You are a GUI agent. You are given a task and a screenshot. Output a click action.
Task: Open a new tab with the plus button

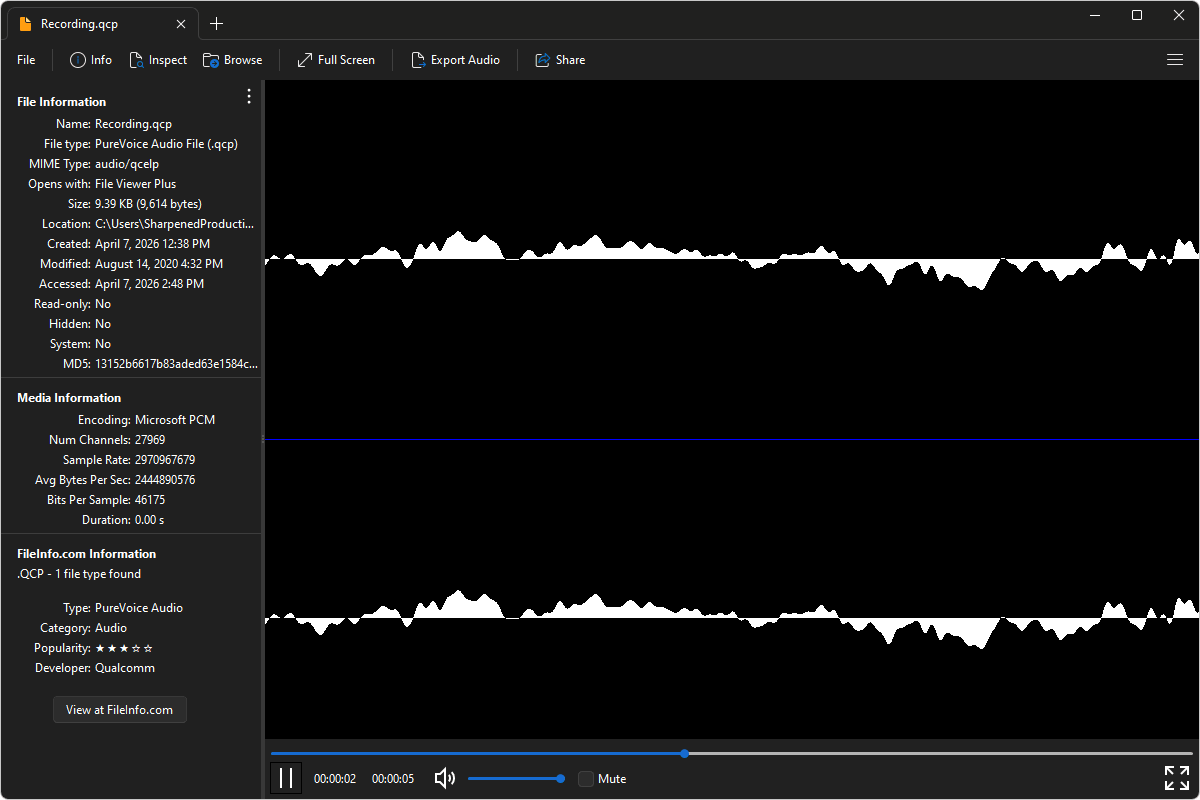216,23
